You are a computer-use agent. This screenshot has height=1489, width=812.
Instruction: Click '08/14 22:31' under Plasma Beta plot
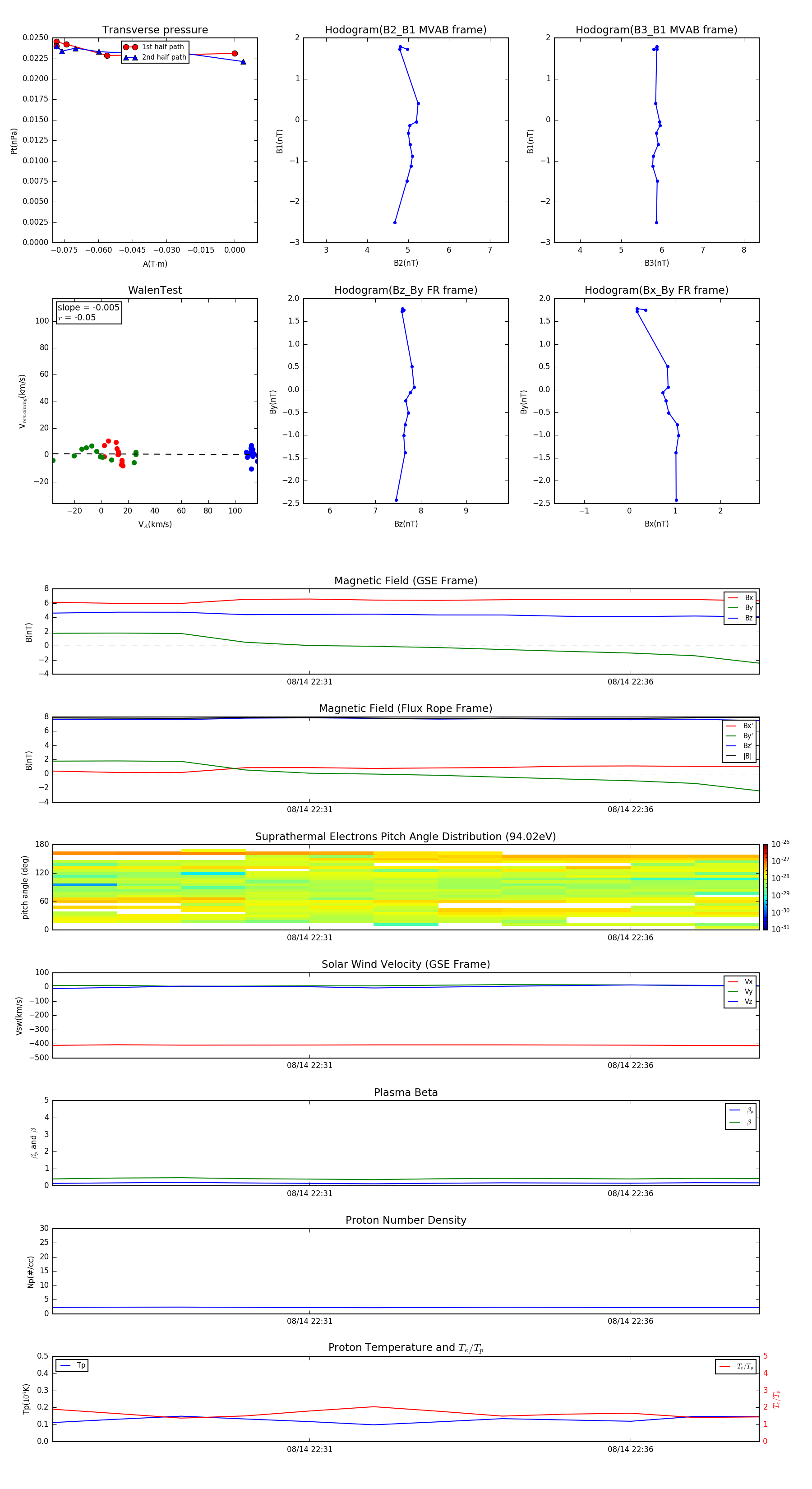click(309, 1193)
